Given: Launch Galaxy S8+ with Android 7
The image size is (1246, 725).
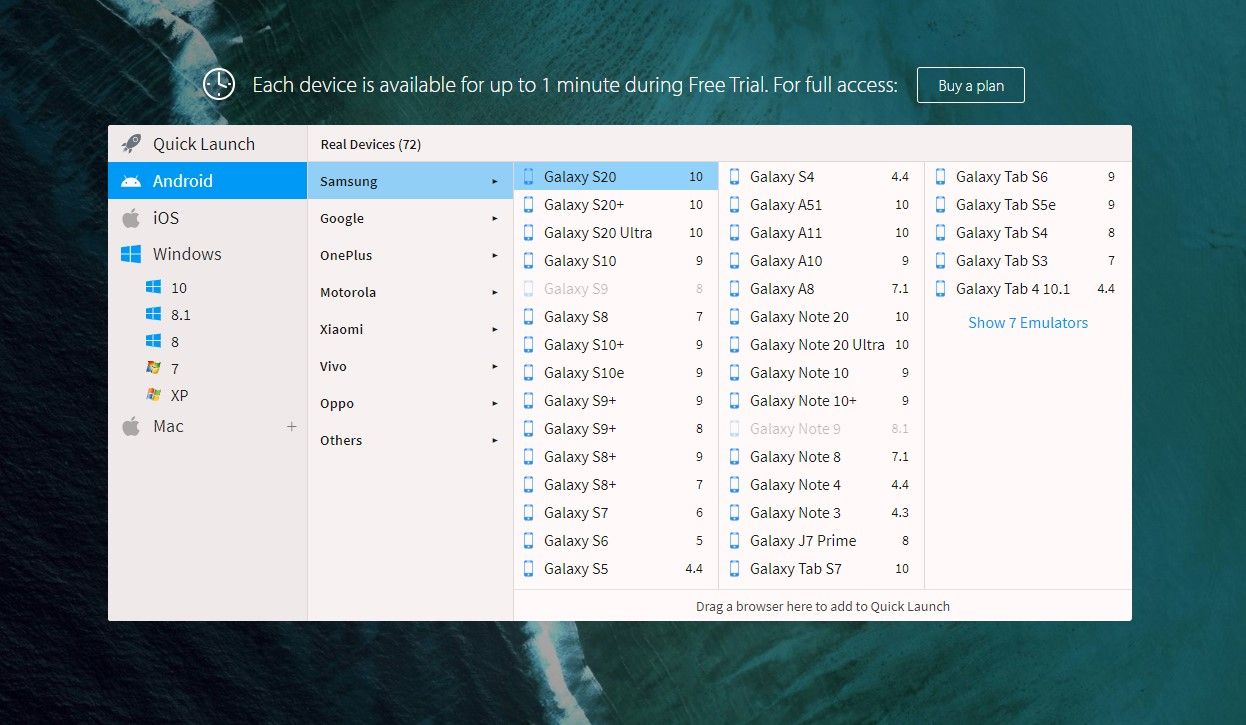Looking at the screenshot, I should 616,485.
